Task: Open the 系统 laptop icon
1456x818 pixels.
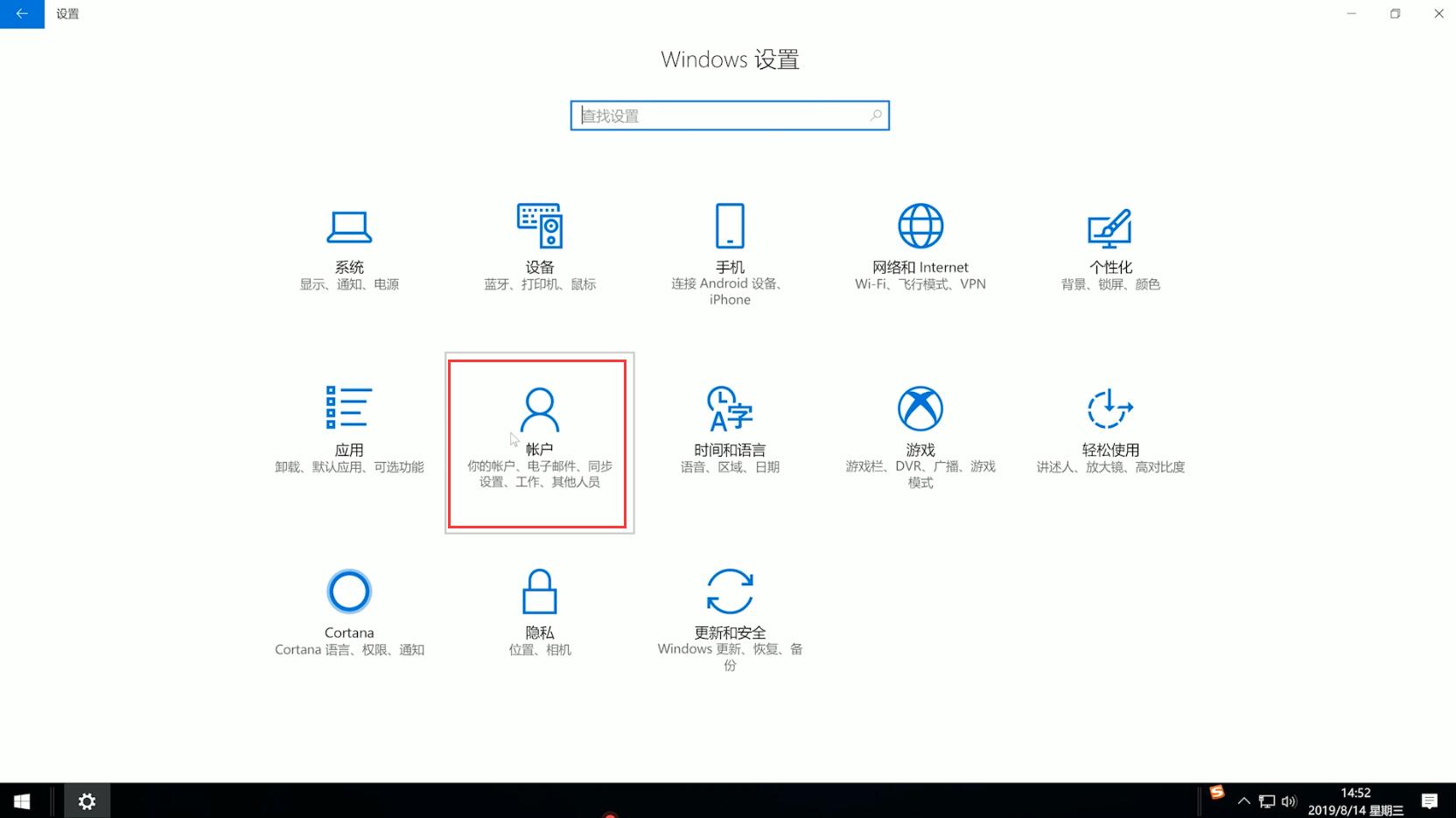Action: (x=349, y=227)
